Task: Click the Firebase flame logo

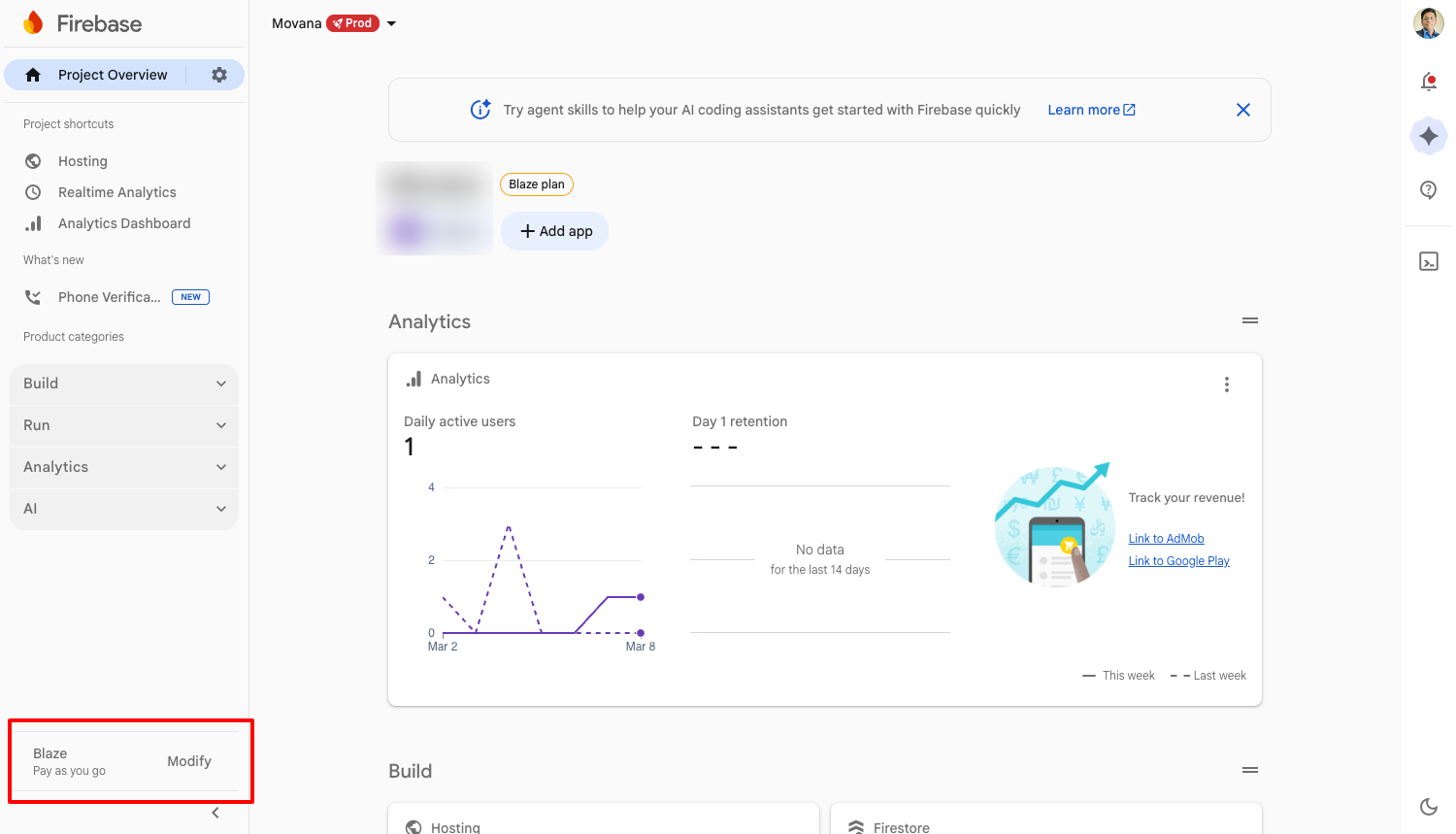Action: coord(34,23)
